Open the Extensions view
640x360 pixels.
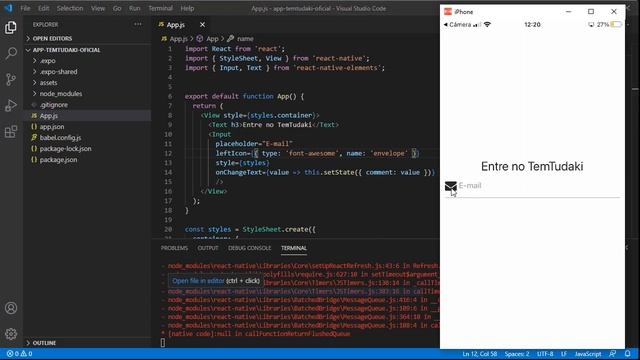click(11, 131)
